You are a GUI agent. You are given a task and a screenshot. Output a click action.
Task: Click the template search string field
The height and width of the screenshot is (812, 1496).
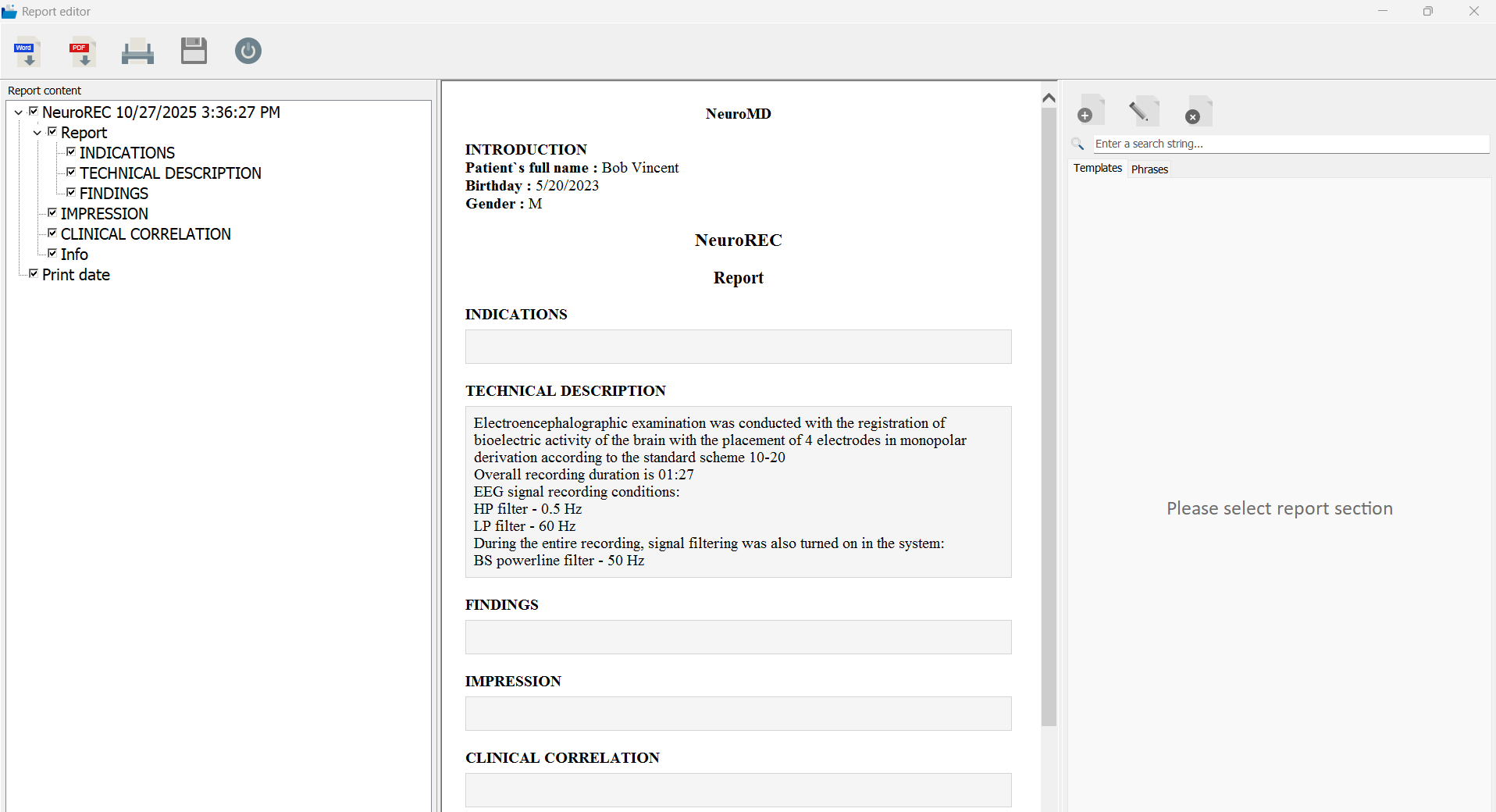point(1288,144)
